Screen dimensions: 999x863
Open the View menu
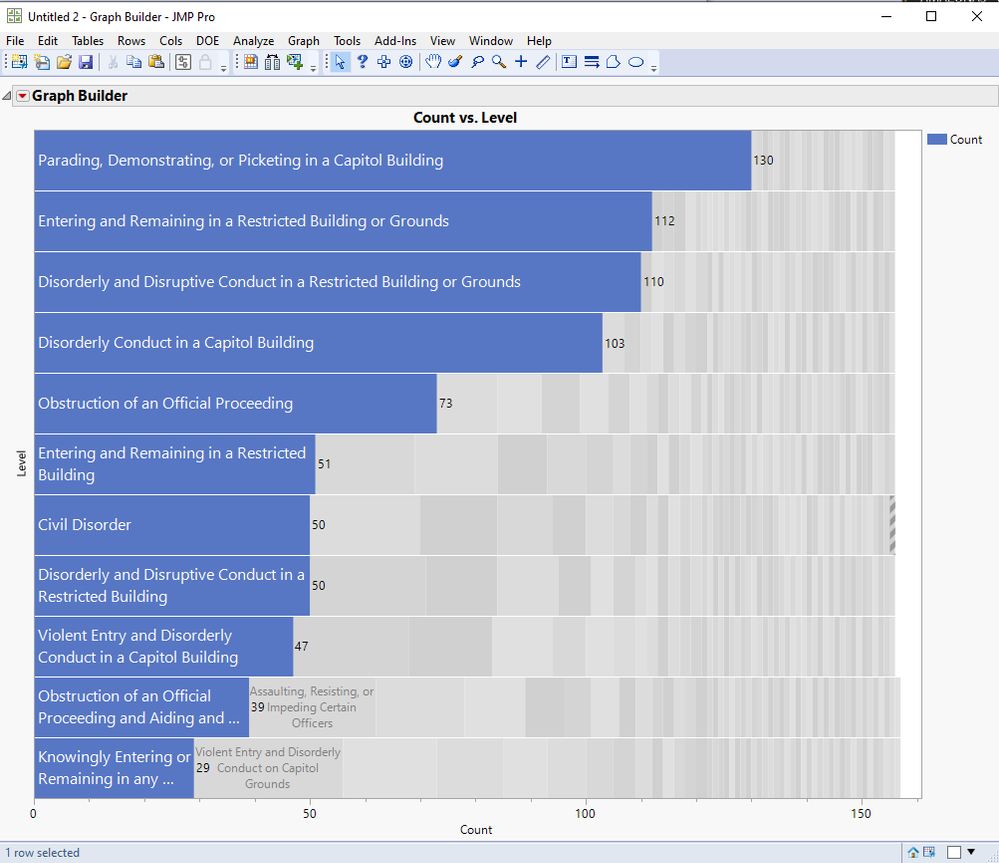click(443, 41)
